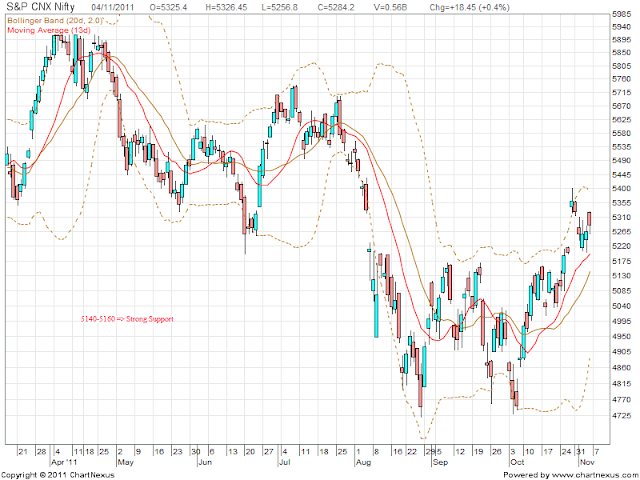Click the '21' date axis label
The width and height of the screenshot is (640, 480).
pos(23,451)
